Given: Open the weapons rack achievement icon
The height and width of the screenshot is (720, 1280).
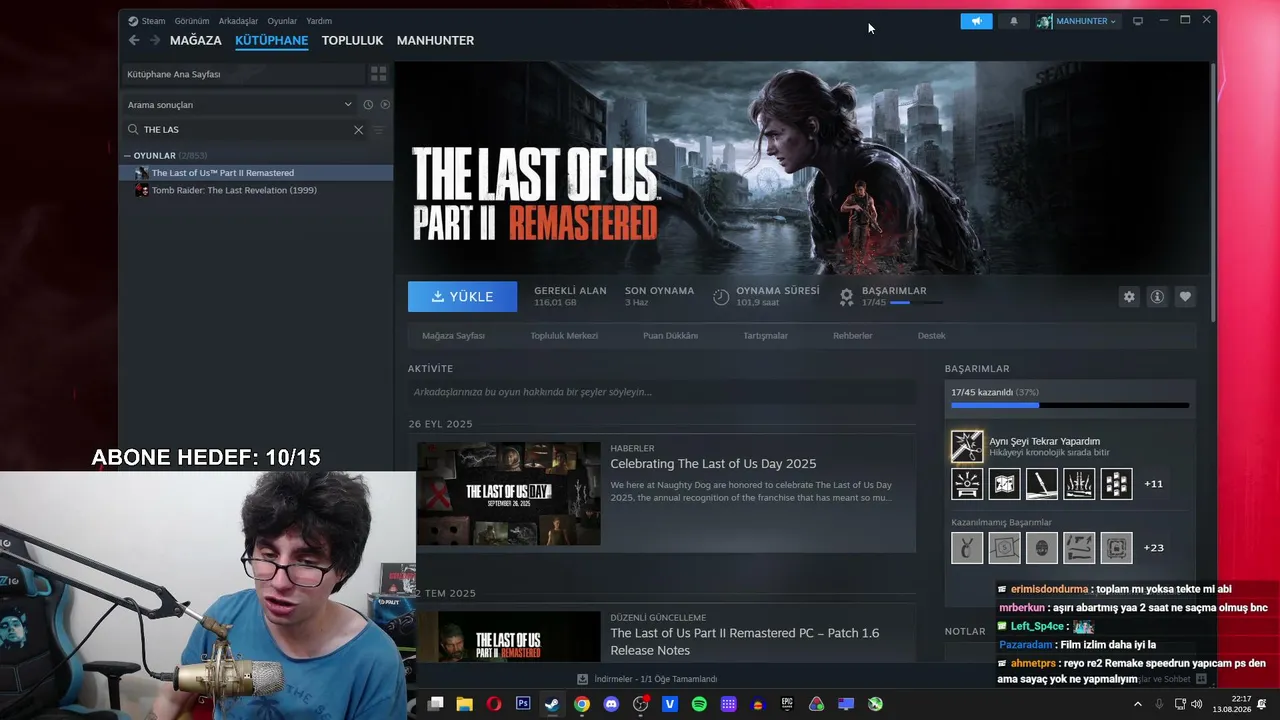Looking at the screenshot, I should click(x=1079, y=484).
